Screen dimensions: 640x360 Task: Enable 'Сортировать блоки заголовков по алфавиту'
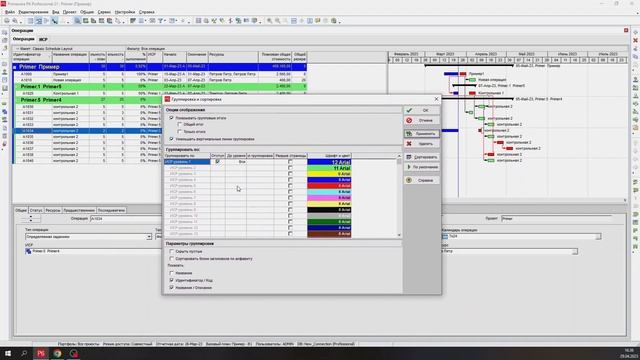172,259
